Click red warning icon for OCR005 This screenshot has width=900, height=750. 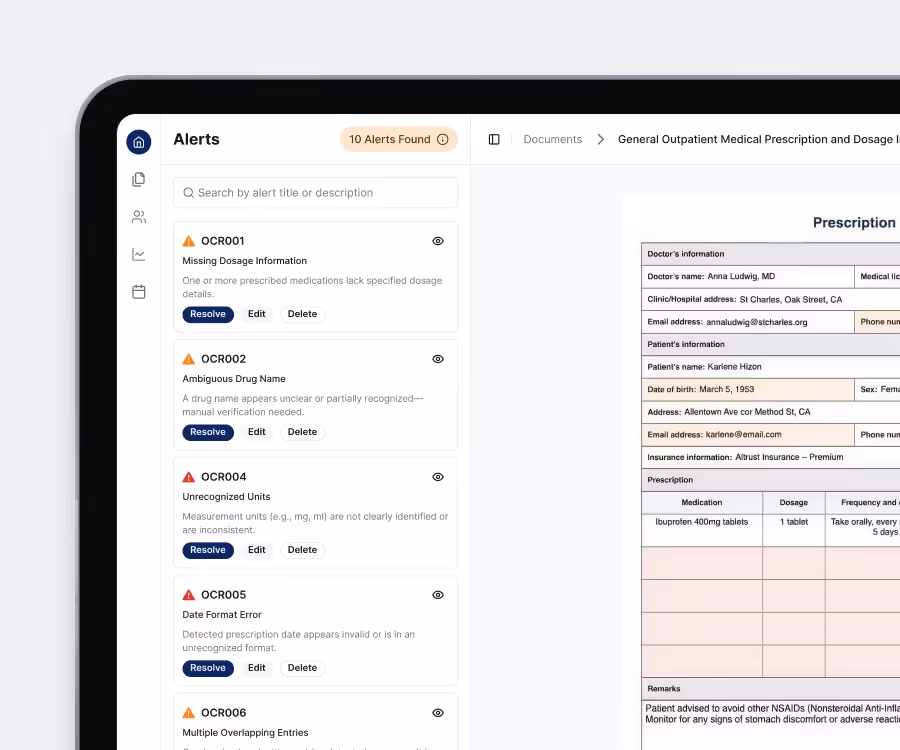coord(188,595)
